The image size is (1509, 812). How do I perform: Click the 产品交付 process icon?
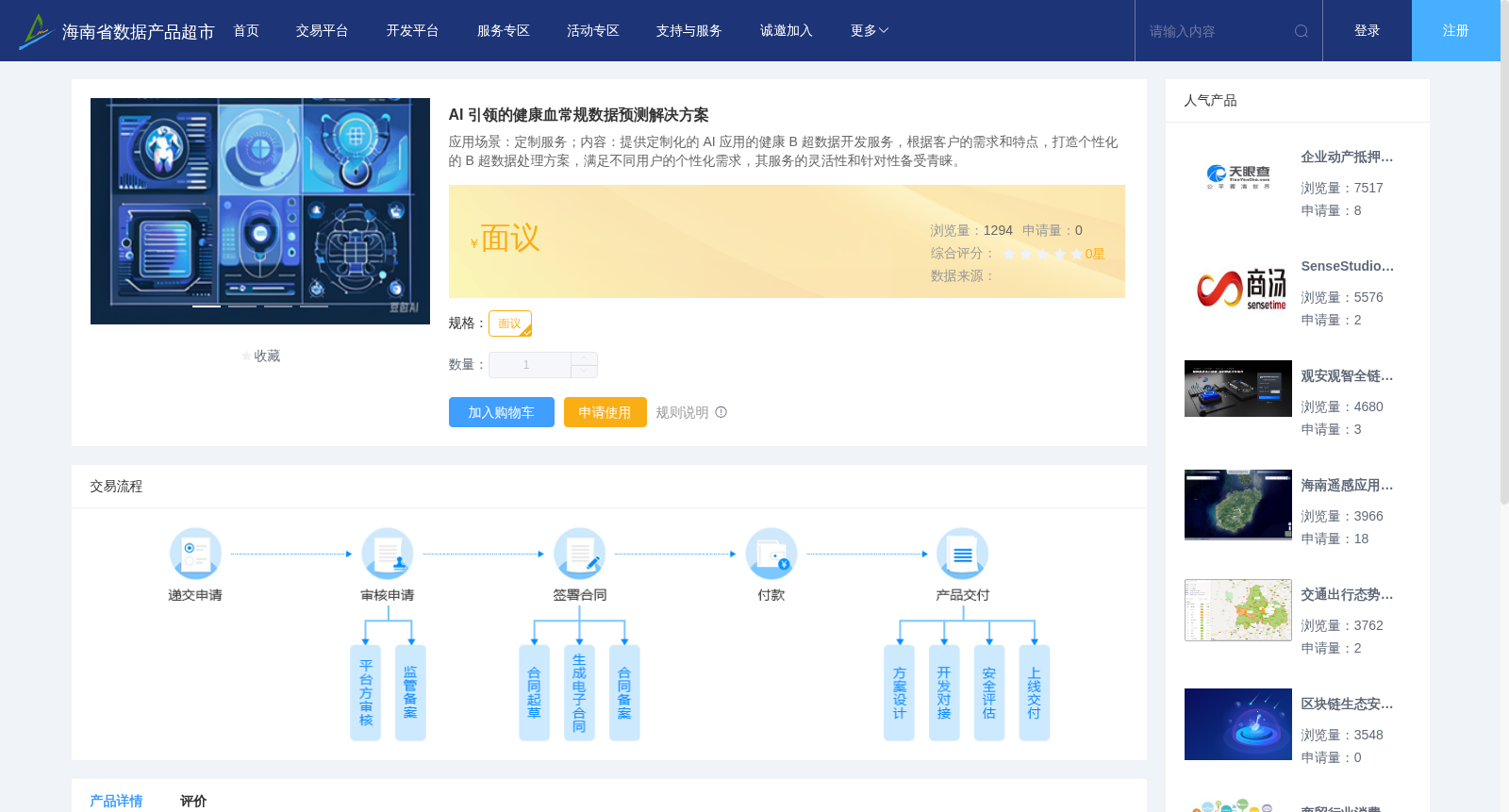[x=963, y=554]
